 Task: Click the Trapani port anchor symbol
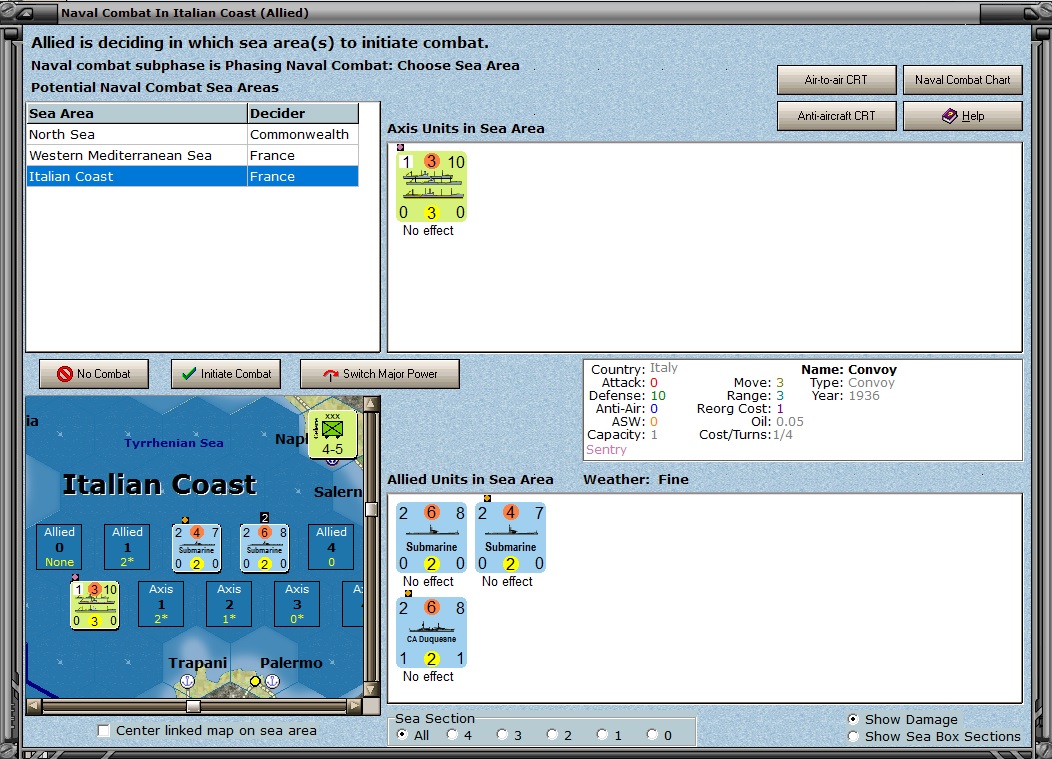[188, 681]
